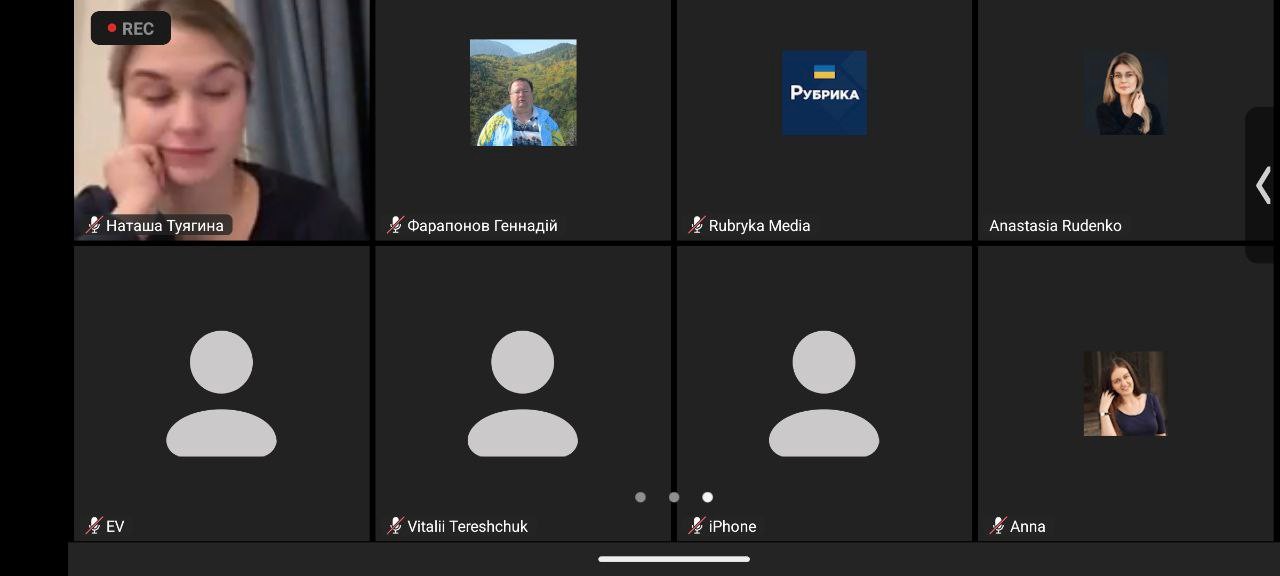
Task: Click muted microphone icon for Rubryka Media
Action: pos(697,225)
